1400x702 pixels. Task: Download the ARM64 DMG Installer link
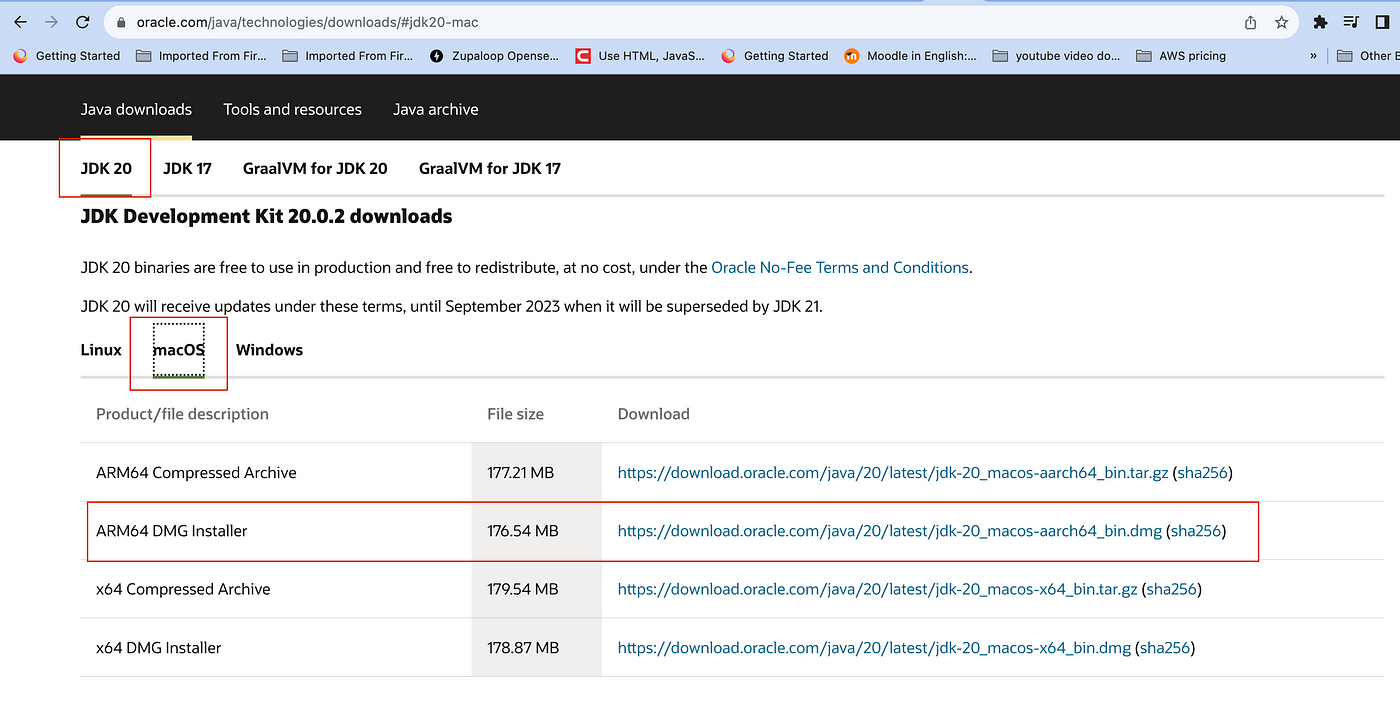(x=889, y=531)
